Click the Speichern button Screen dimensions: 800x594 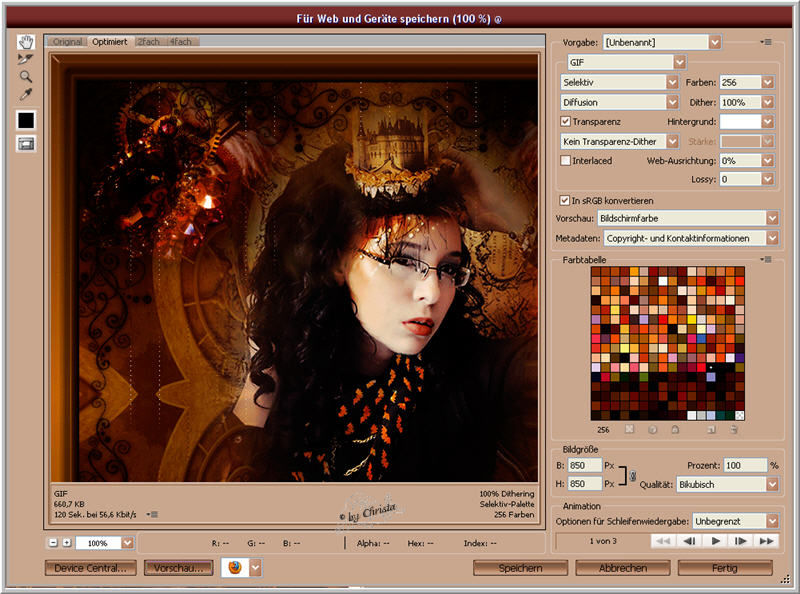[520, 568]
